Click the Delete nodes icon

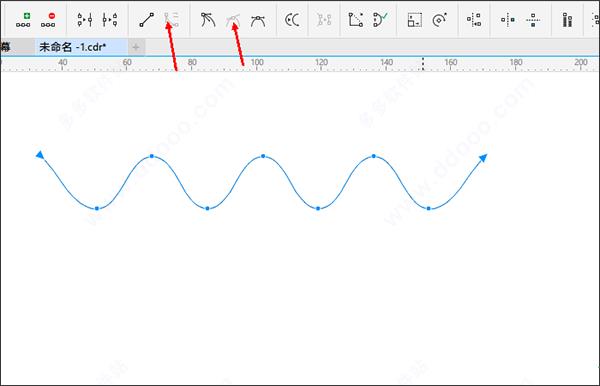tap(48, 20)
